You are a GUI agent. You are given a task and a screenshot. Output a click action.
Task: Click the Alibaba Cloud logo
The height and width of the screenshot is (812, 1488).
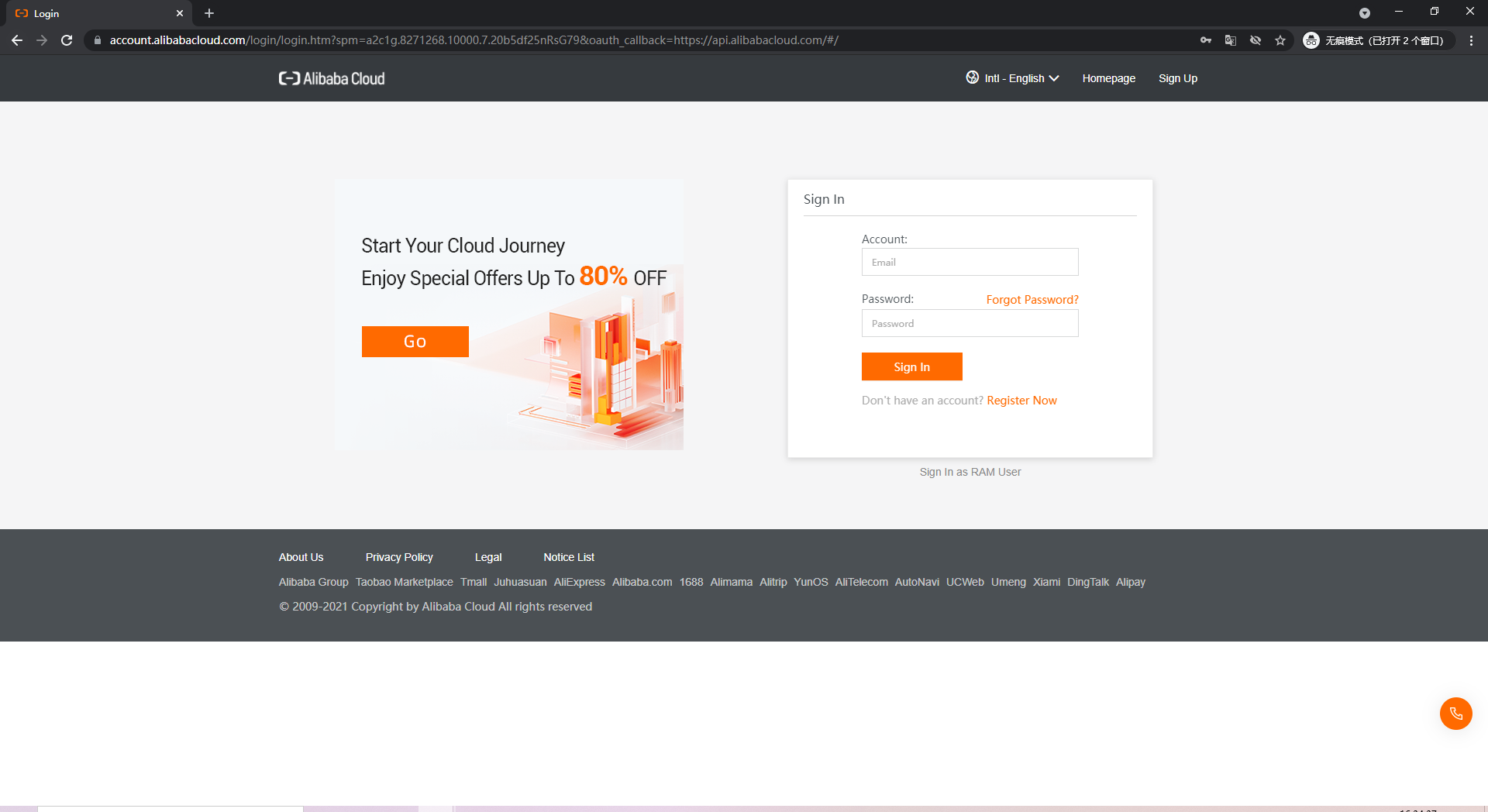332,78
